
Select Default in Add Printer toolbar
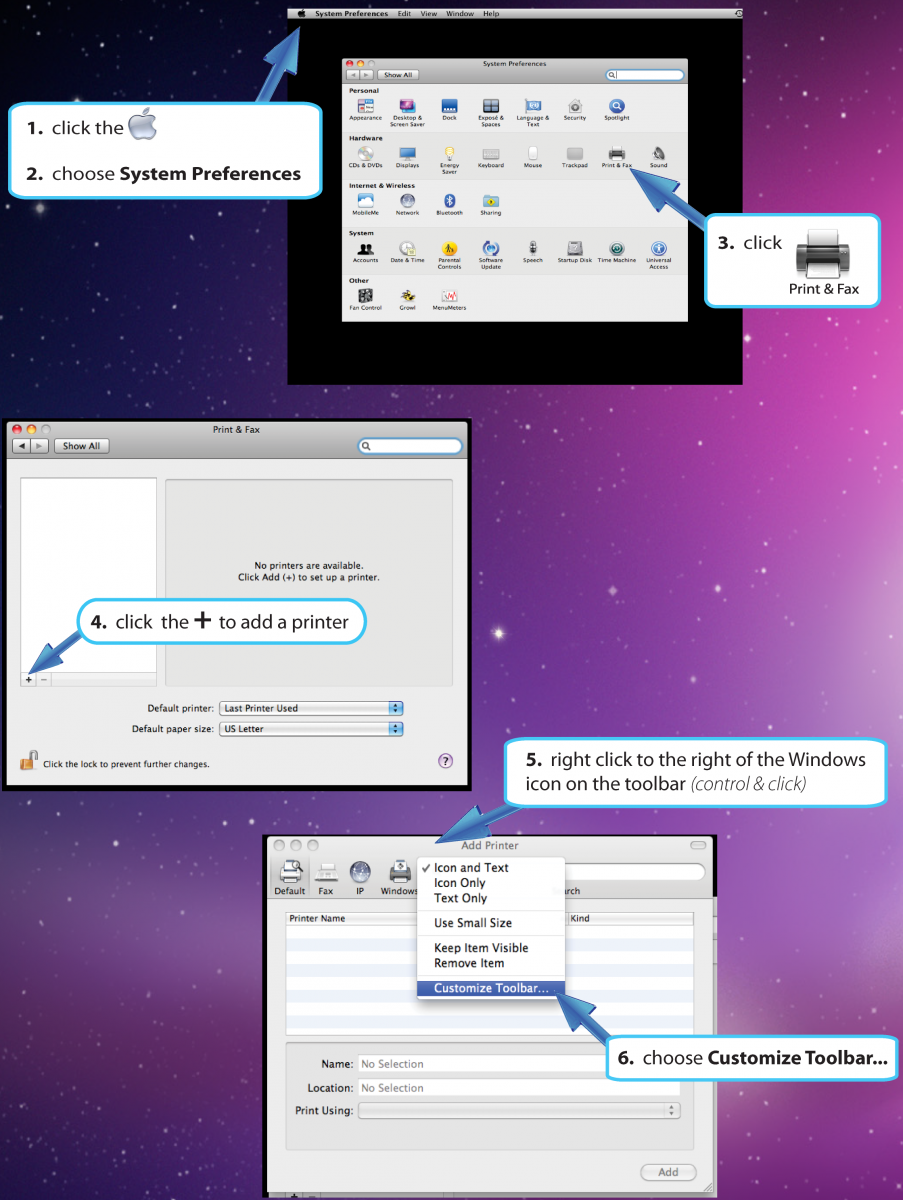pyautogui.click(x=290, y=877)
